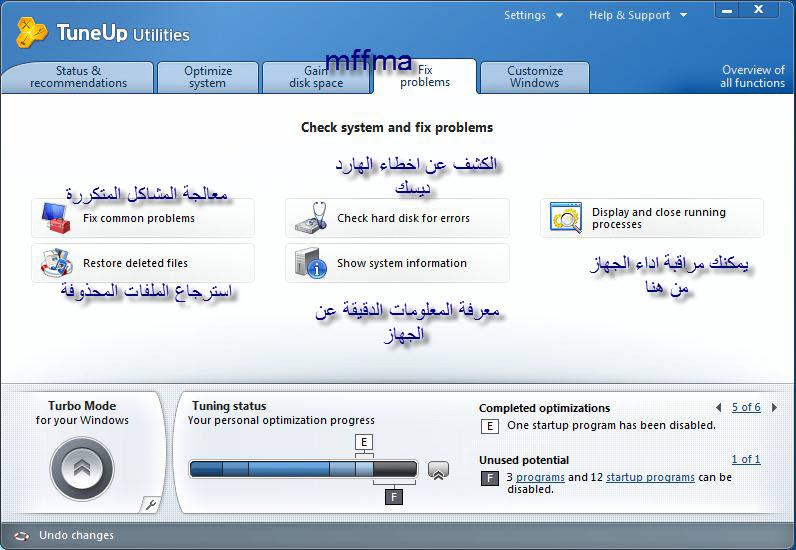
Task: Click the Undo changes icon
Action: (x=22, y=536)
